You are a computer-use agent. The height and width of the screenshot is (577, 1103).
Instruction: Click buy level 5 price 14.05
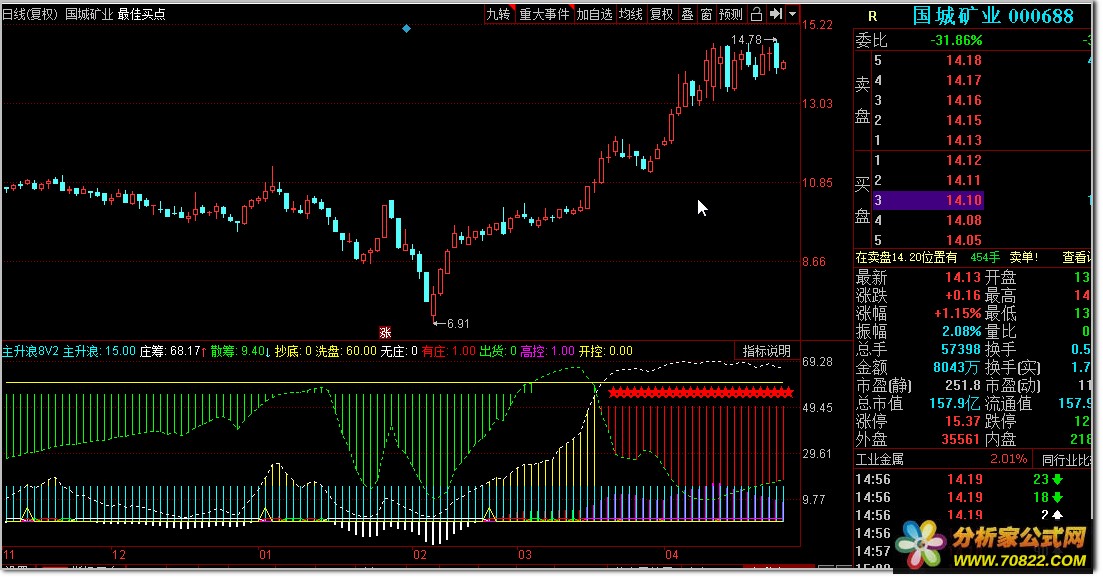pyautogui.click(x=964, y=240)
